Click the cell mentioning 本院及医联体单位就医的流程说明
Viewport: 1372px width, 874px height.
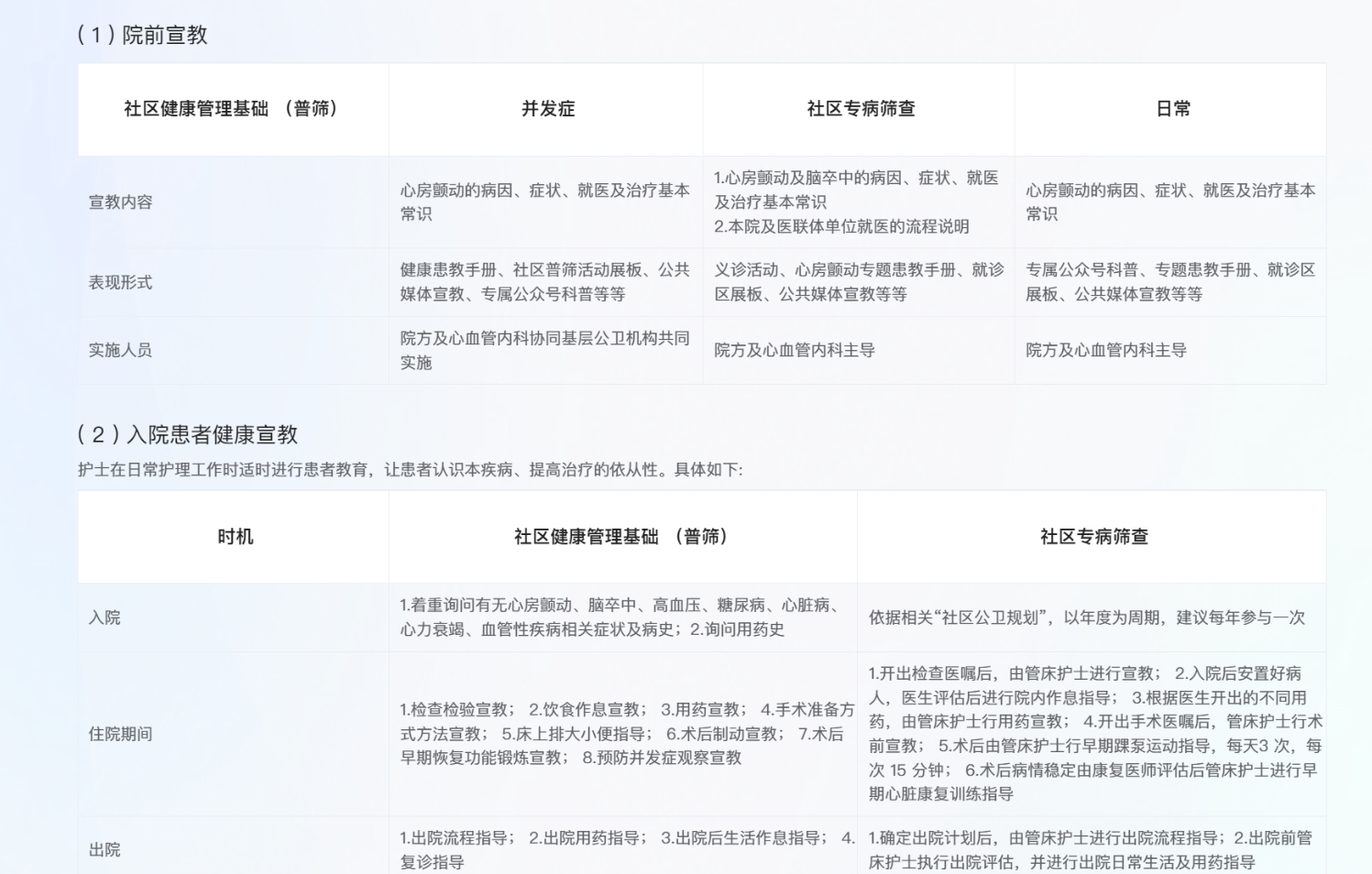click(x=856, y=202)
